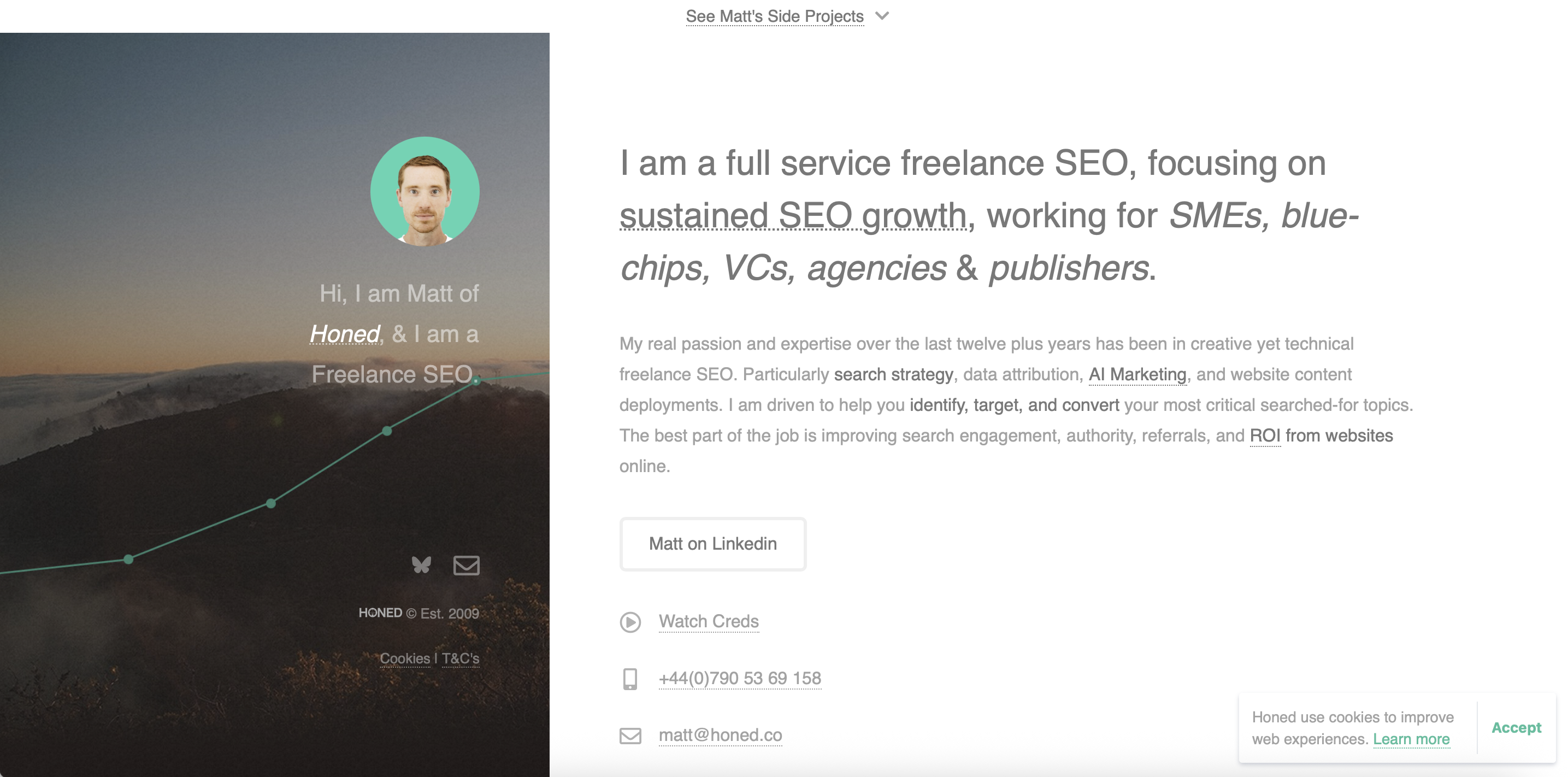Accept the cookie notice
Viewport: 1568px width, 777px height.
[1516, 728]
